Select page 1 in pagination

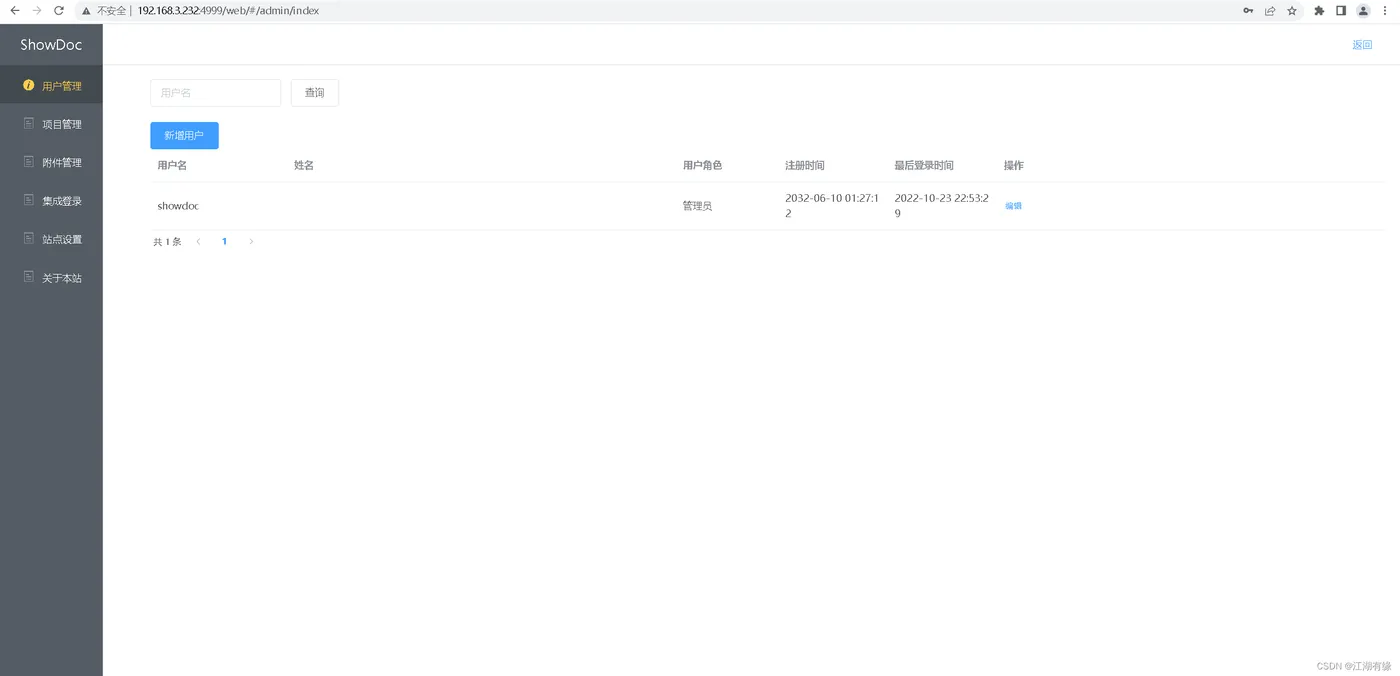[224, 242]
